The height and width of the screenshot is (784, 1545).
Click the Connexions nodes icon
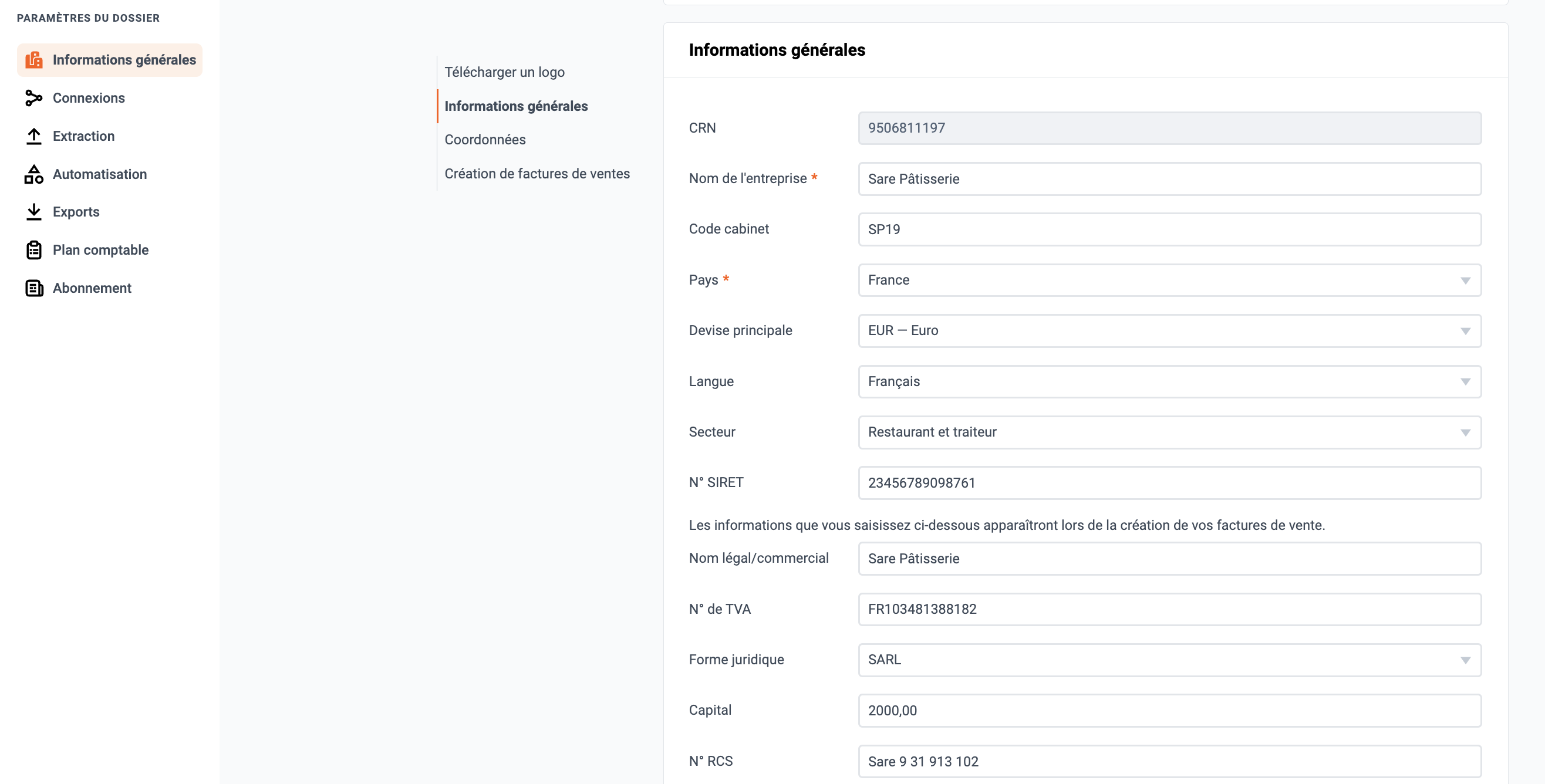(34, 97)
